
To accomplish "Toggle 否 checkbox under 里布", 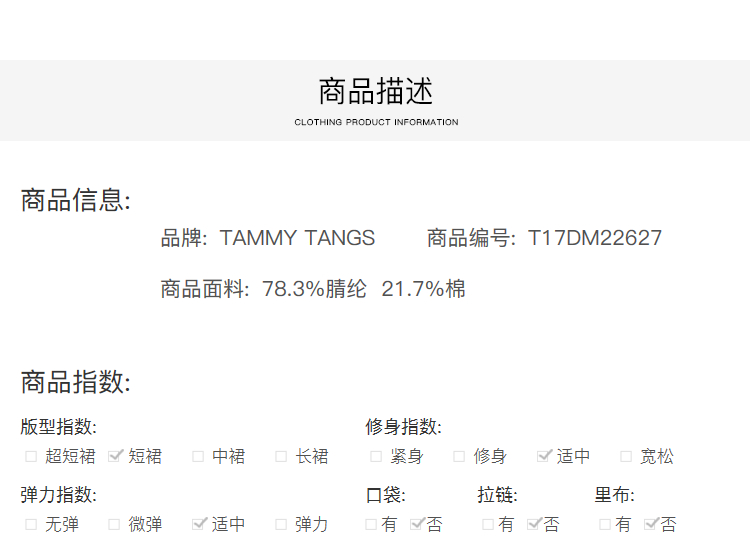I will coord(651,524).
